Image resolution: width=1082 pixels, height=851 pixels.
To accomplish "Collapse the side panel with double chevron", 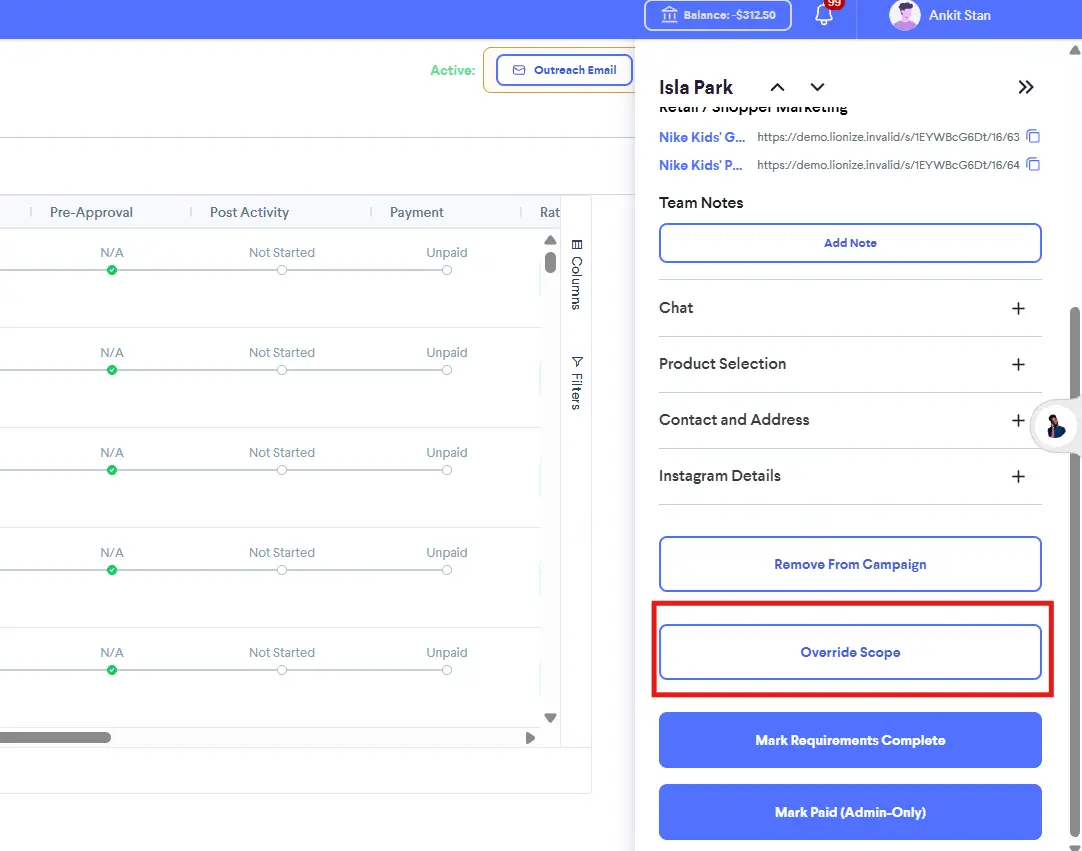I will [1026, 87].
